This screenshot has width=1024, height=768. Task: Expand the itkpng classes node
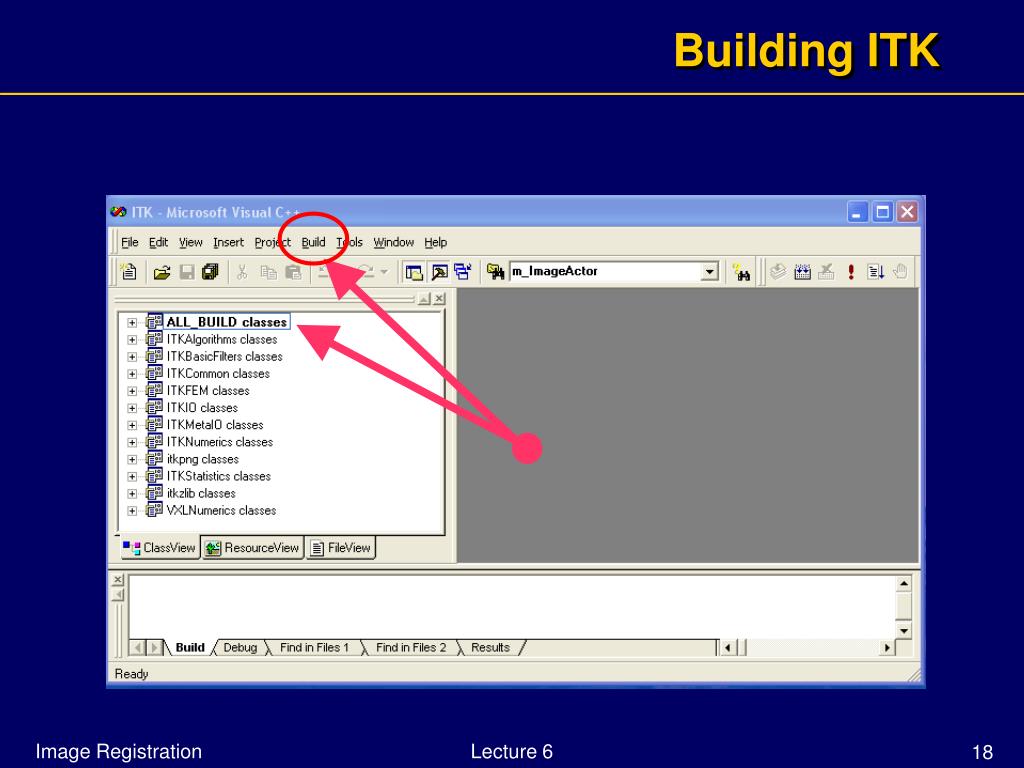pyautogui.click(x=132, y=460)
